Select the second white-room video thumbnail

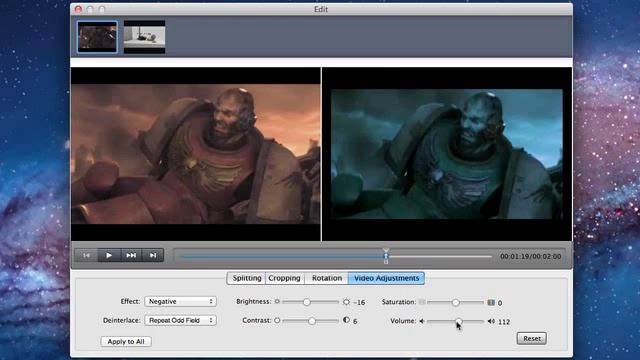pyautogui.click(x=144, y=37)
